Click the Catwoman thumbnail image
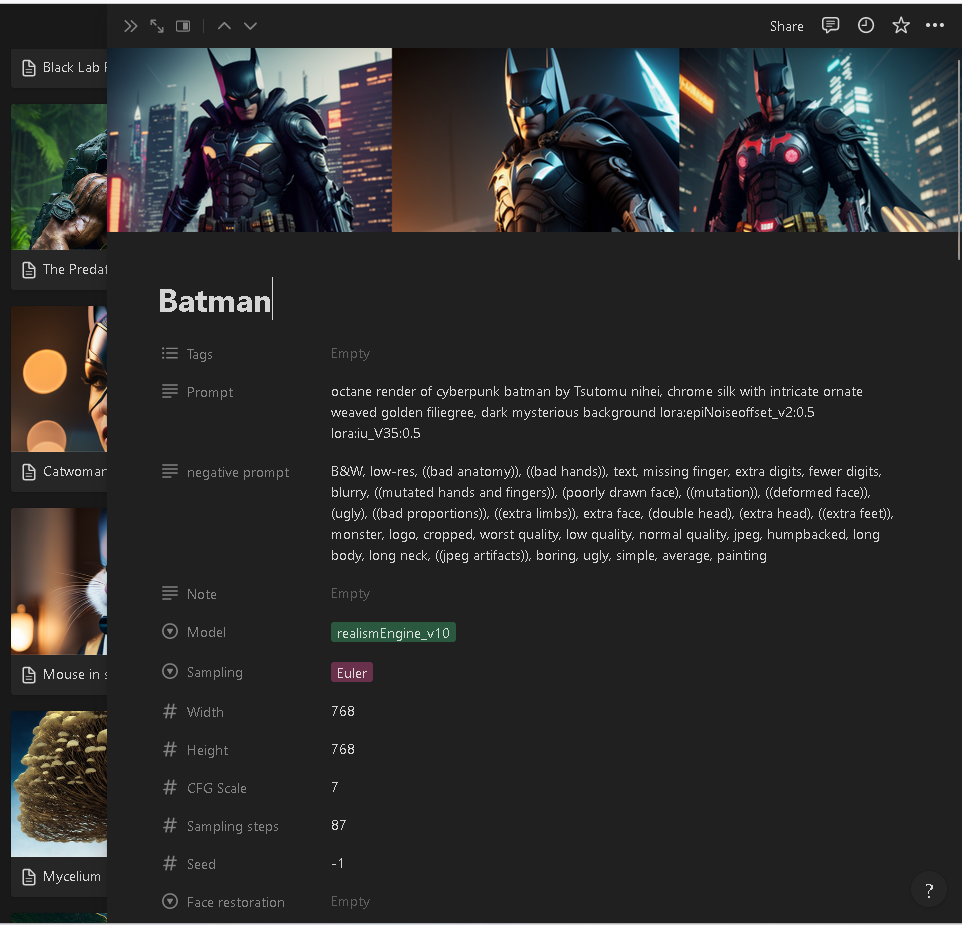Viewport: 962px width, 925px height. pyautogui.click(x=59, y=379)
